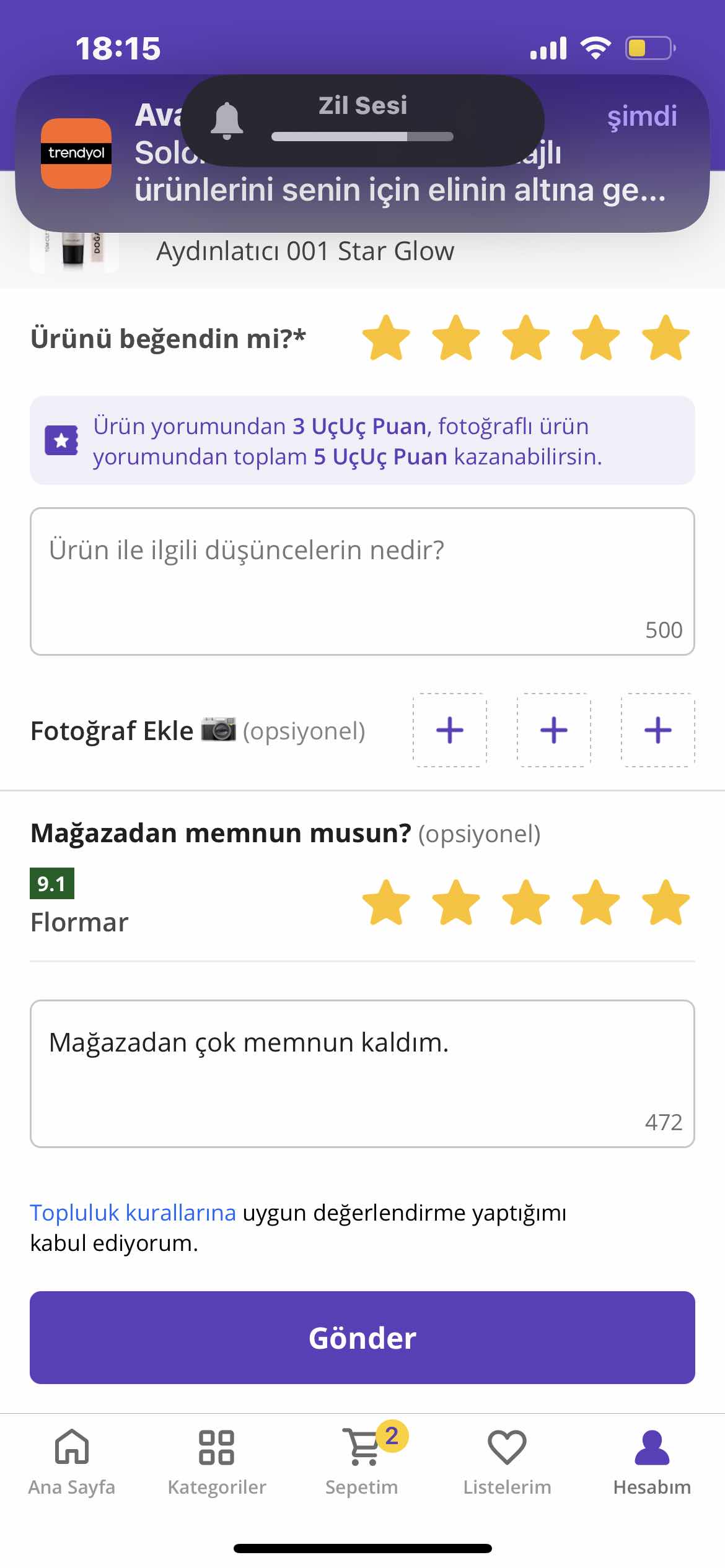Viewport: 725px width, 1568px height.
Task: Adjust the Zil Sesi volume slider
Action: [362, 137]
